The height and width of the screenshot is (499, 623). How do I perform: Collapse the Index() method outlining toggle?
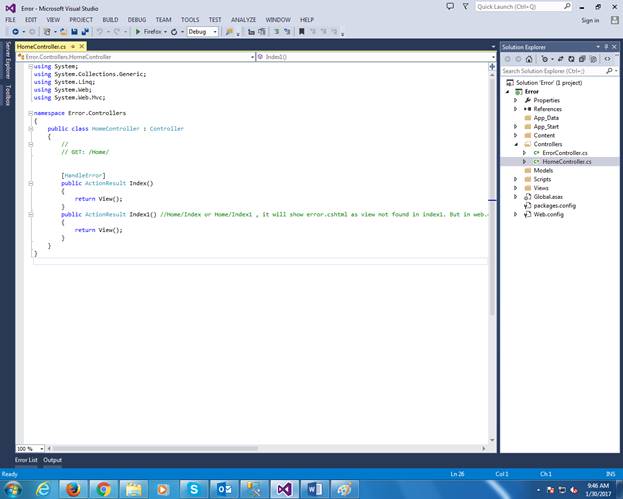(31, 183)
